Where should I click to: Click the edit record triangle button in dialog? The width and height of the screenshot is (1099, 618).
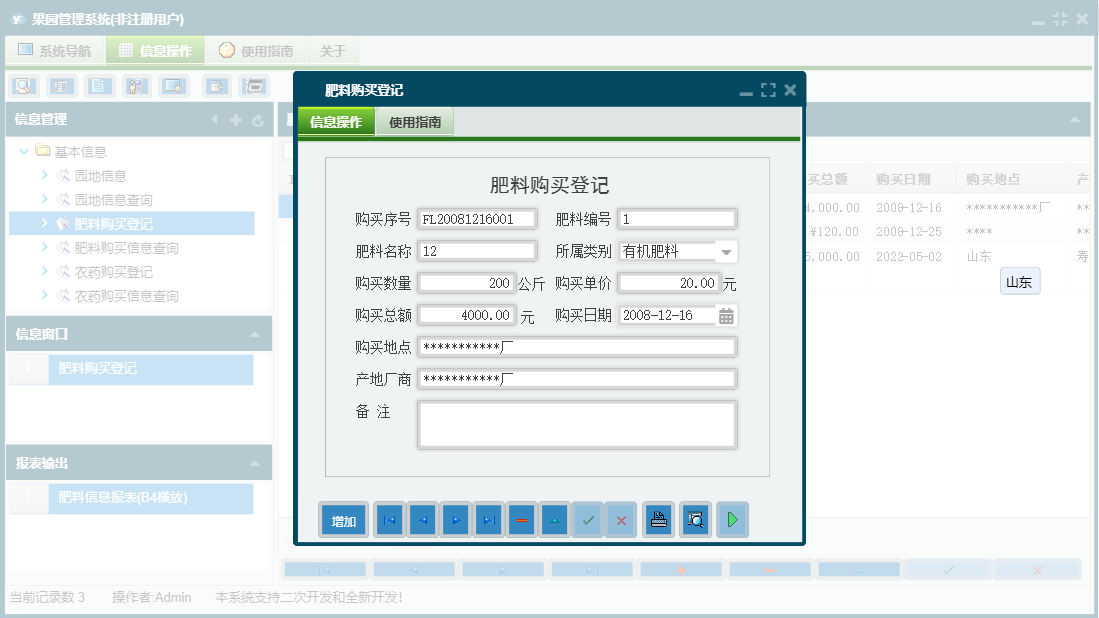pyautogui.click(x=554, y=520)
